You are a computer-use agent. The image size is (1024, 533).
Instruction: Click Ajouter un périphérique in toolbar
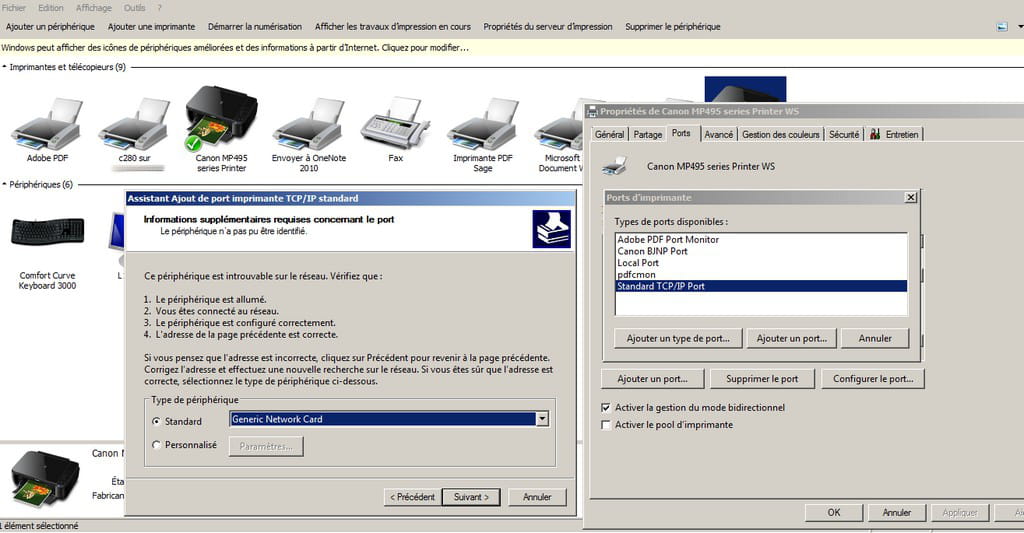pos(50,27)
